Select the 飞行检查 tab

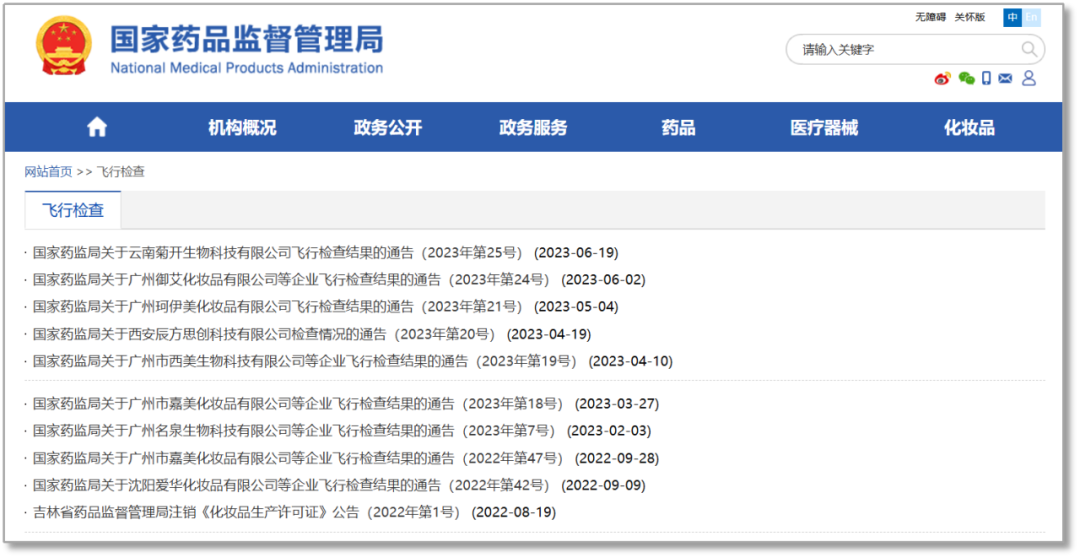pos(73,210)
